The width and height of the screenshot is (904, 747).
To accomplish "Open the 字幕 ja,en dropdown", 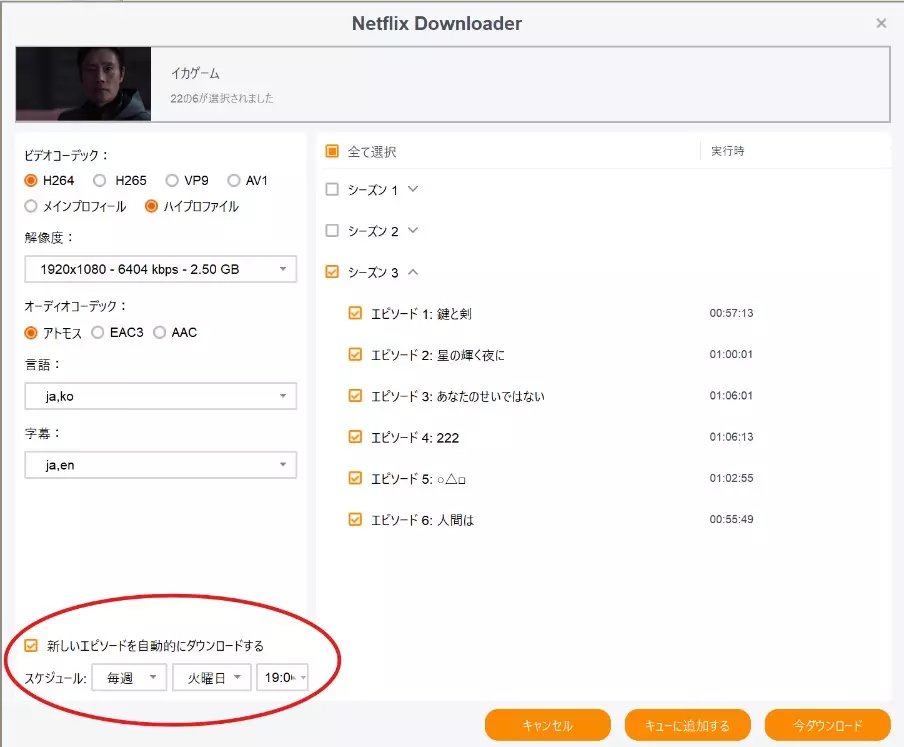I will pyautogui.click(x=160, y=465).
